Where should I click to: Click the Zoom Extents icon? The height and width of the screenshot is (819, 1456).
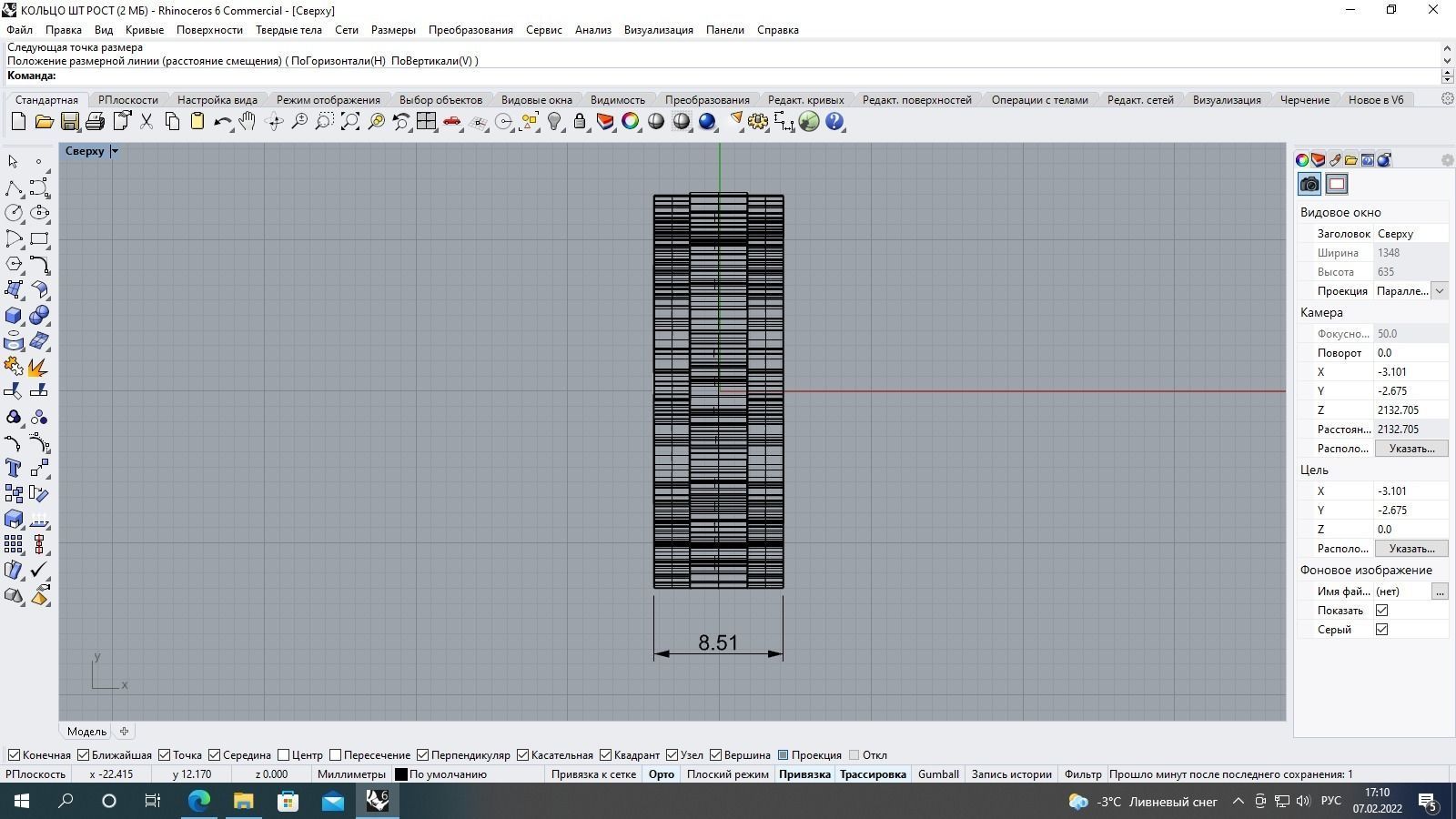(x=349, y=122)
